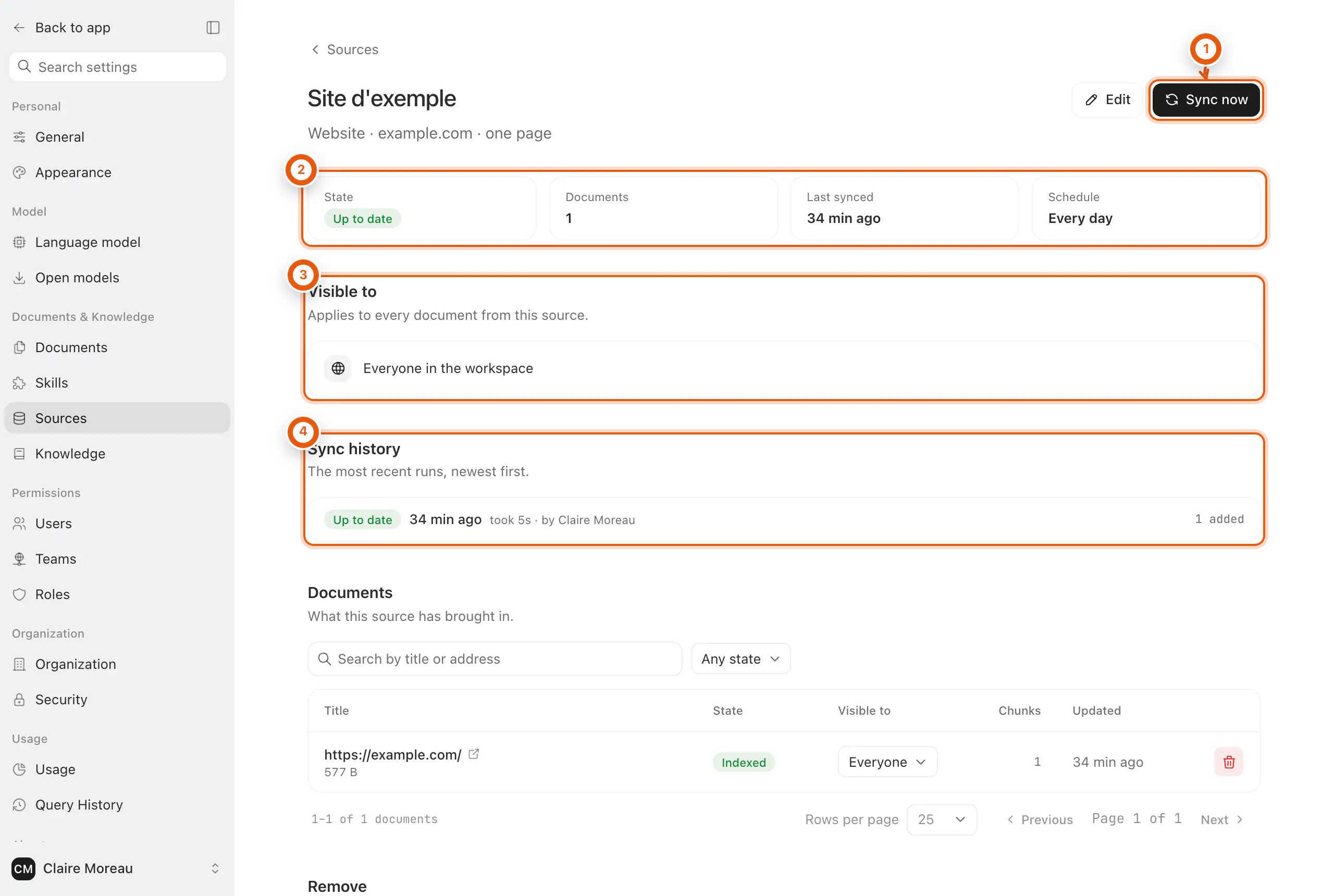The image size is (1334, 896).
Task: Click the globe icon beside Everyone in the workspace
Action: [338, 368]
